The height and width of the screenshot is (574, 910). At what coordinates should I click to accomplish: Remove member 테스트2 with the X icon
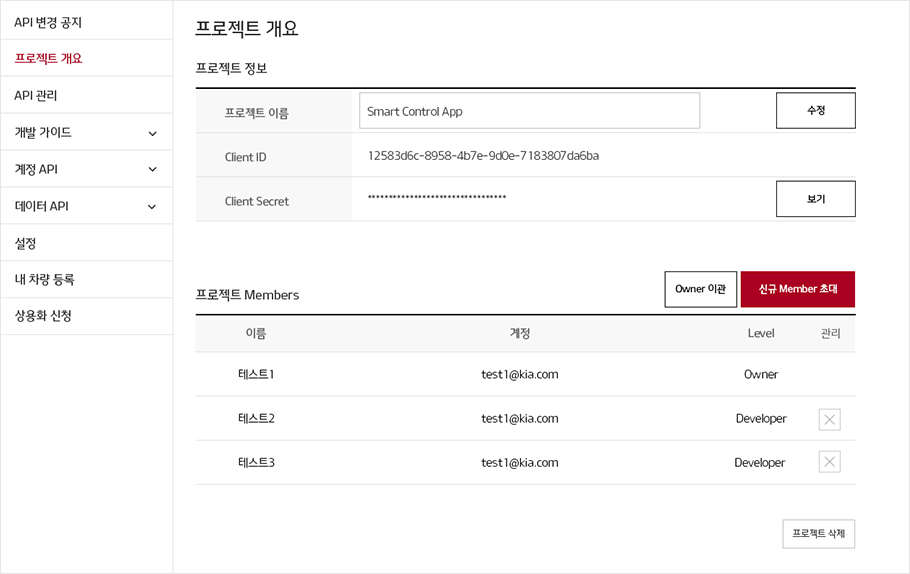(x=829, y=419)
